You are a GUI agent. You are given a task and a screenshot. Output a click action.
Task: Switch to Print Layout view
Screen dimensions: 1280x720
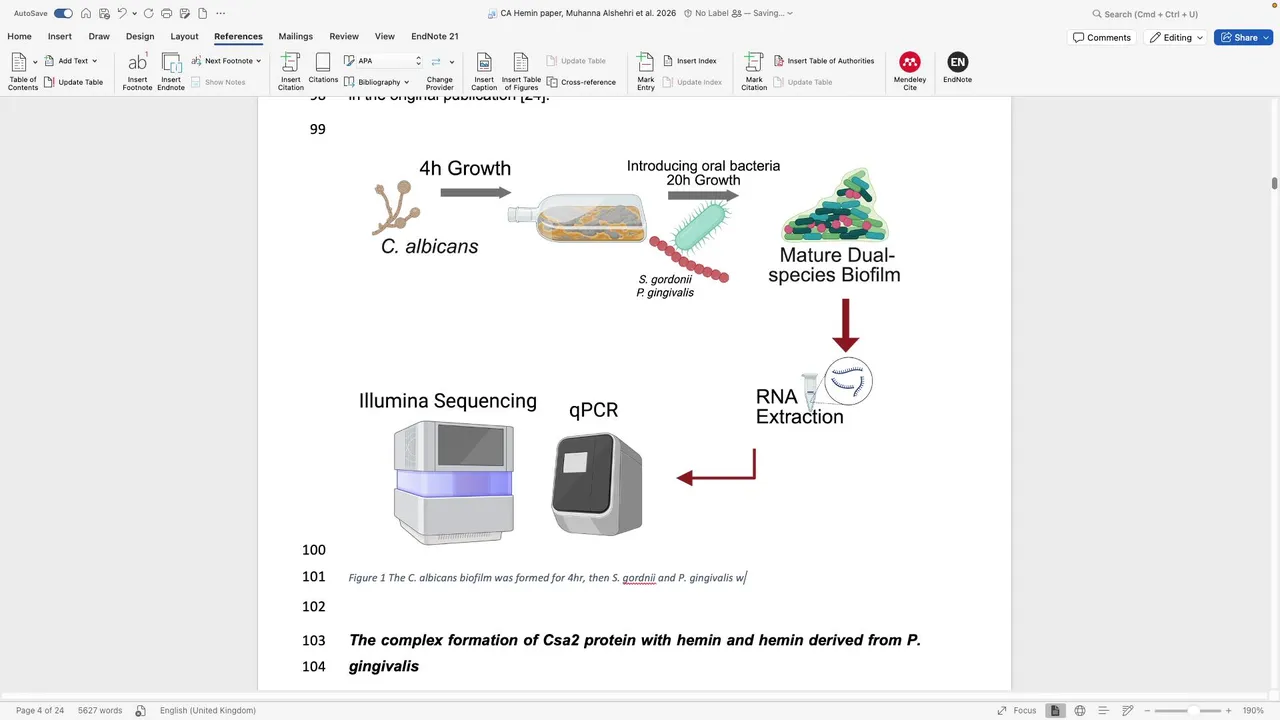point(1055,710)
